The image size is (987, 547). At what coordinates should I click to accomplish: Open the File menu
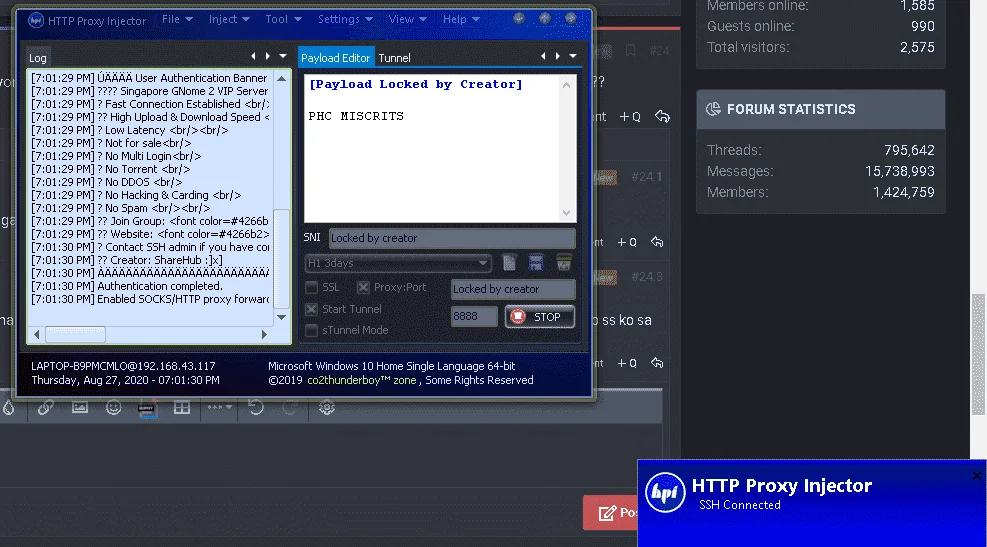click(x=177, y=20)
